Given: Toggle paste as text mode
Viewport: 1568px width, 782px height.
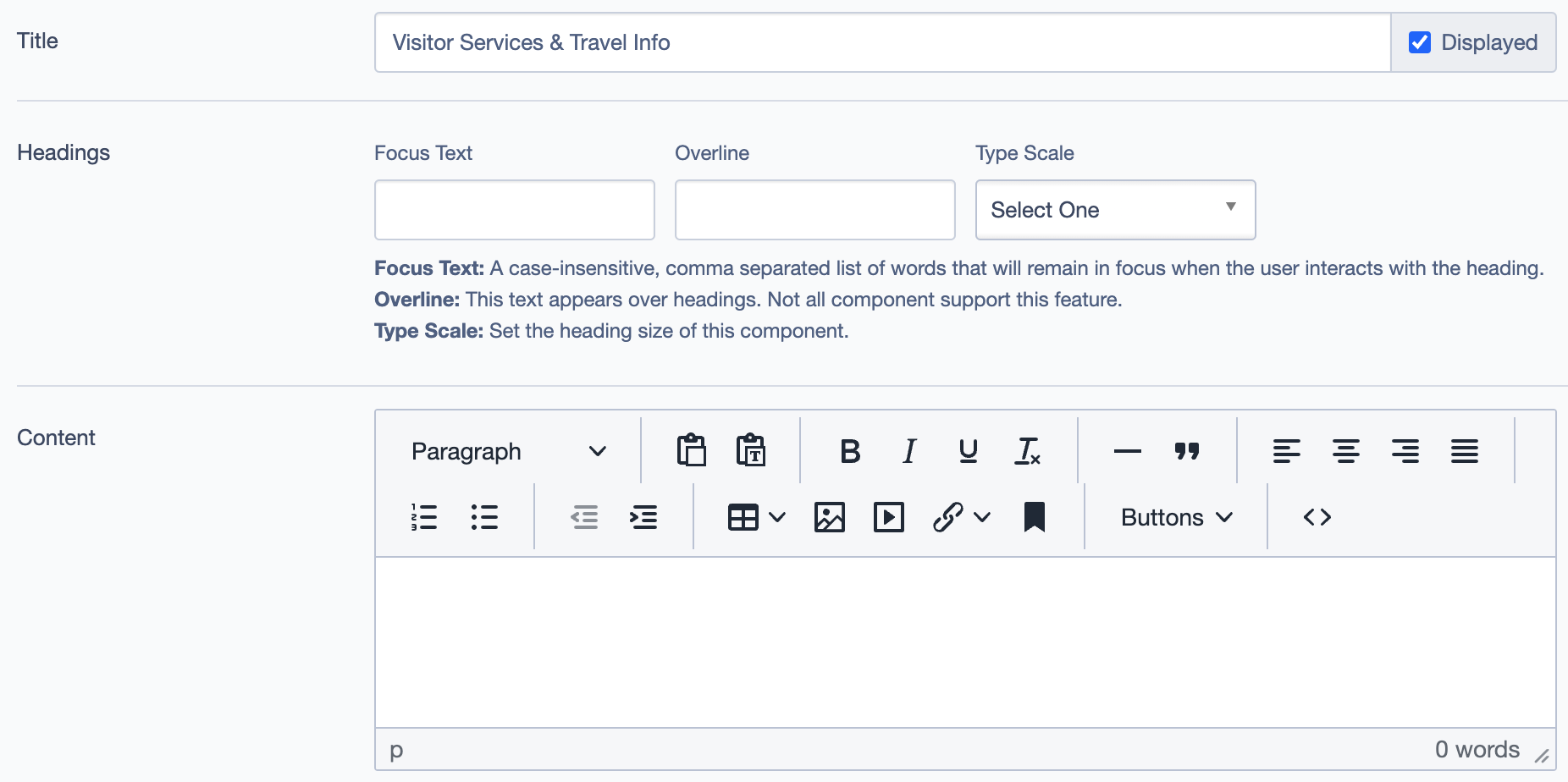Looking at the screenshot, I should coord(750,452).
